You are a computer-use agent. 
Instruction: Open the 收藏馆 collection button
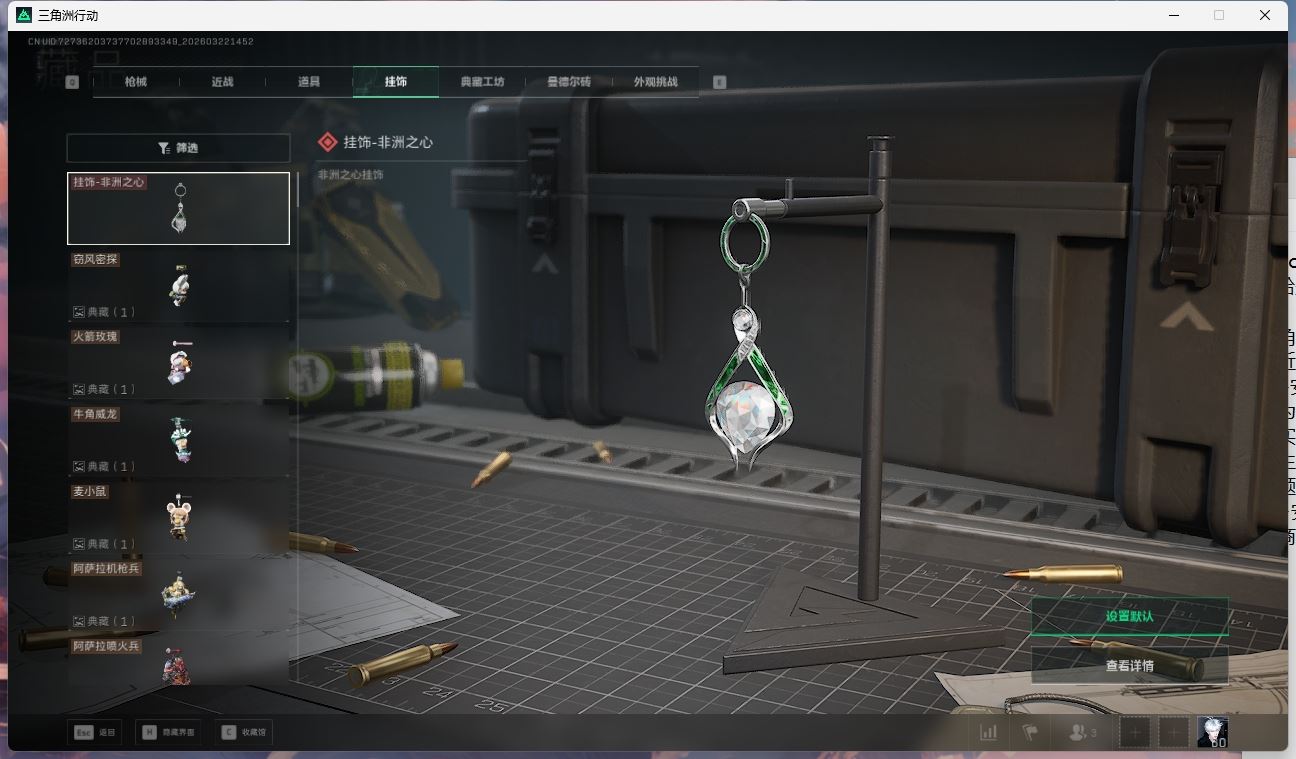[245, 732]
